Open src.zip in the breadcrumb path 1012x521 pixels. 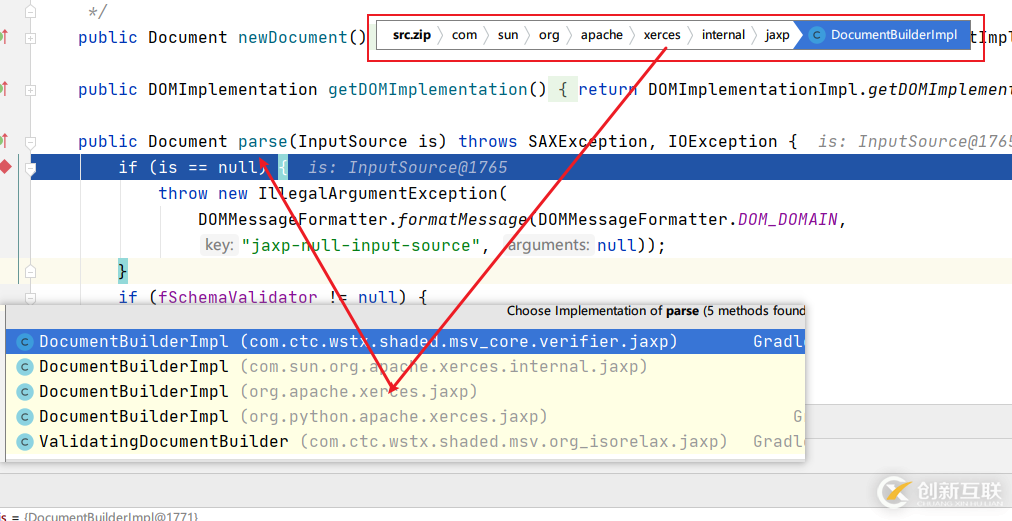pos(411,35)
